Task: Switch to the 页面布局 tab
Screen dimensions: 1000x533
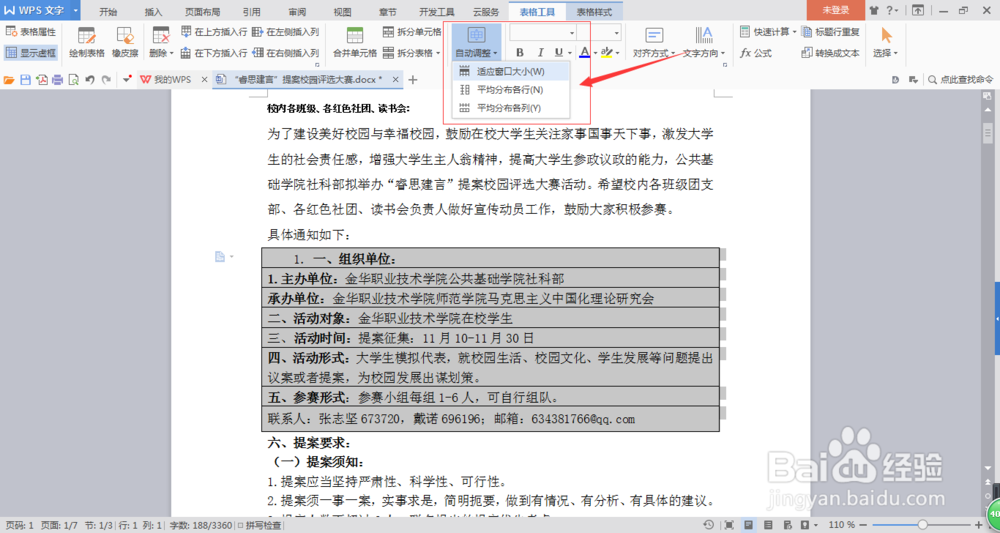Action: click(202, 11)
